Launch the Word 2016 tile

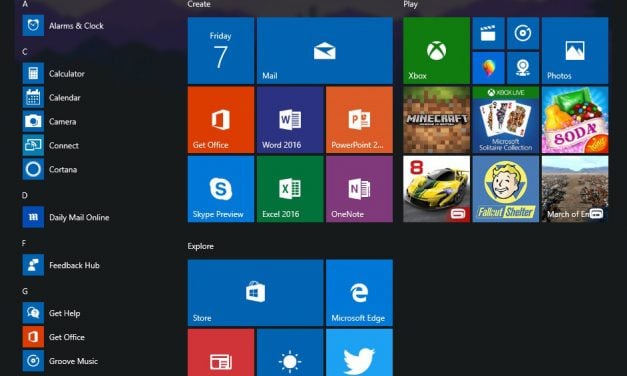click(290, 120)
